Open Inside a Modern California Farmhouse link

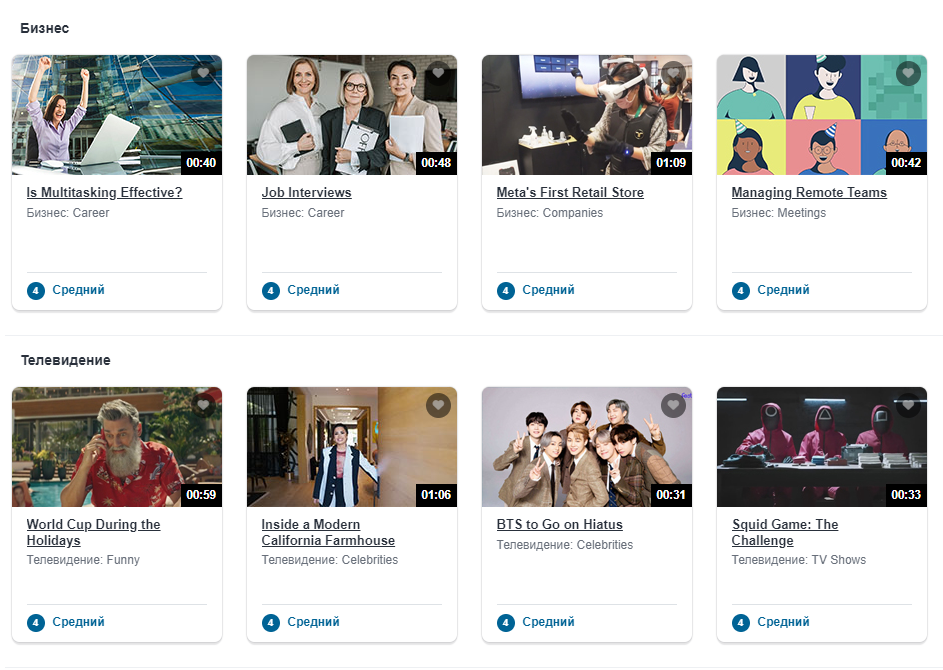(x=328, y=532)
